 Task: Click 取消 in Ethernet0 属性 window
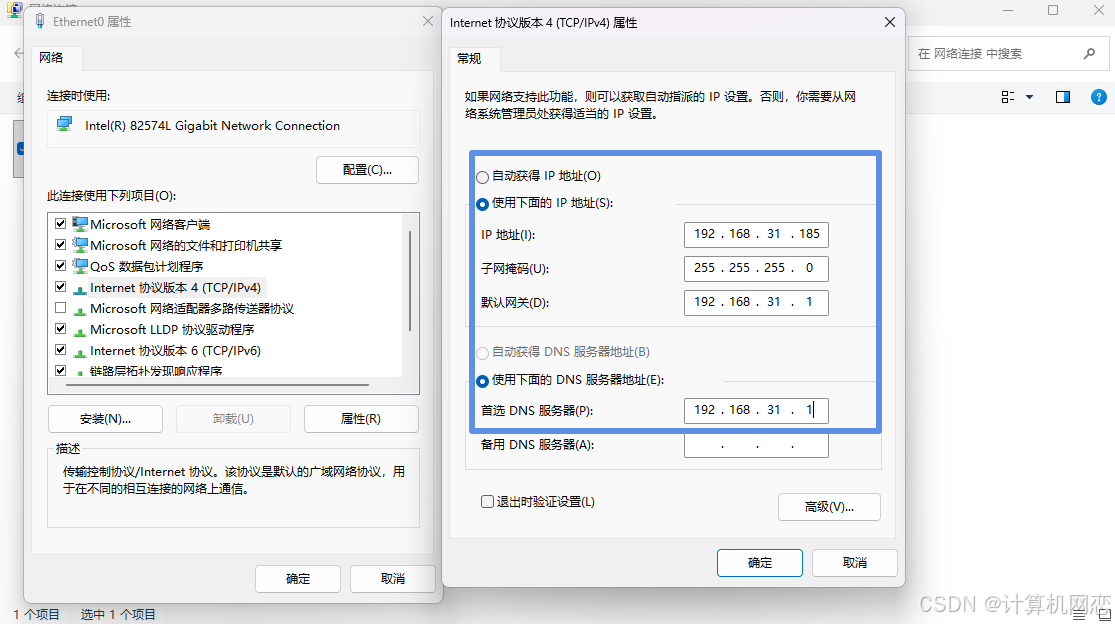coord(393,579)
